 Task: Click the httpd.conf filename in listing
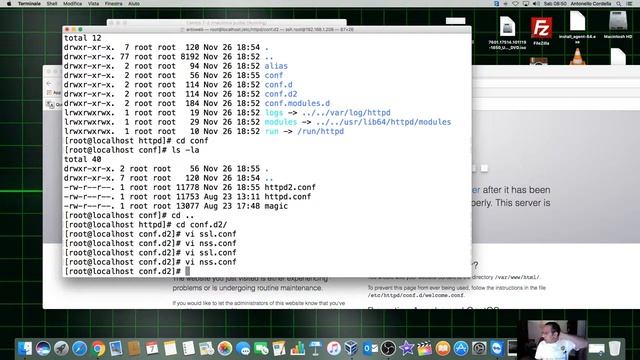288,197
